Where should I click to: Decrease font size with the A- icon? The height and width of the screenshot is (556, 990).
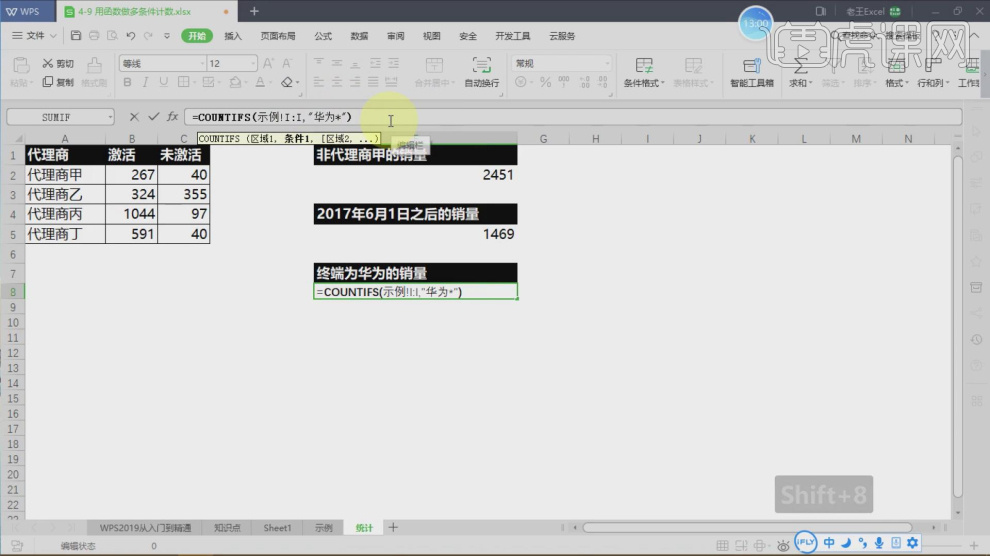287,63
